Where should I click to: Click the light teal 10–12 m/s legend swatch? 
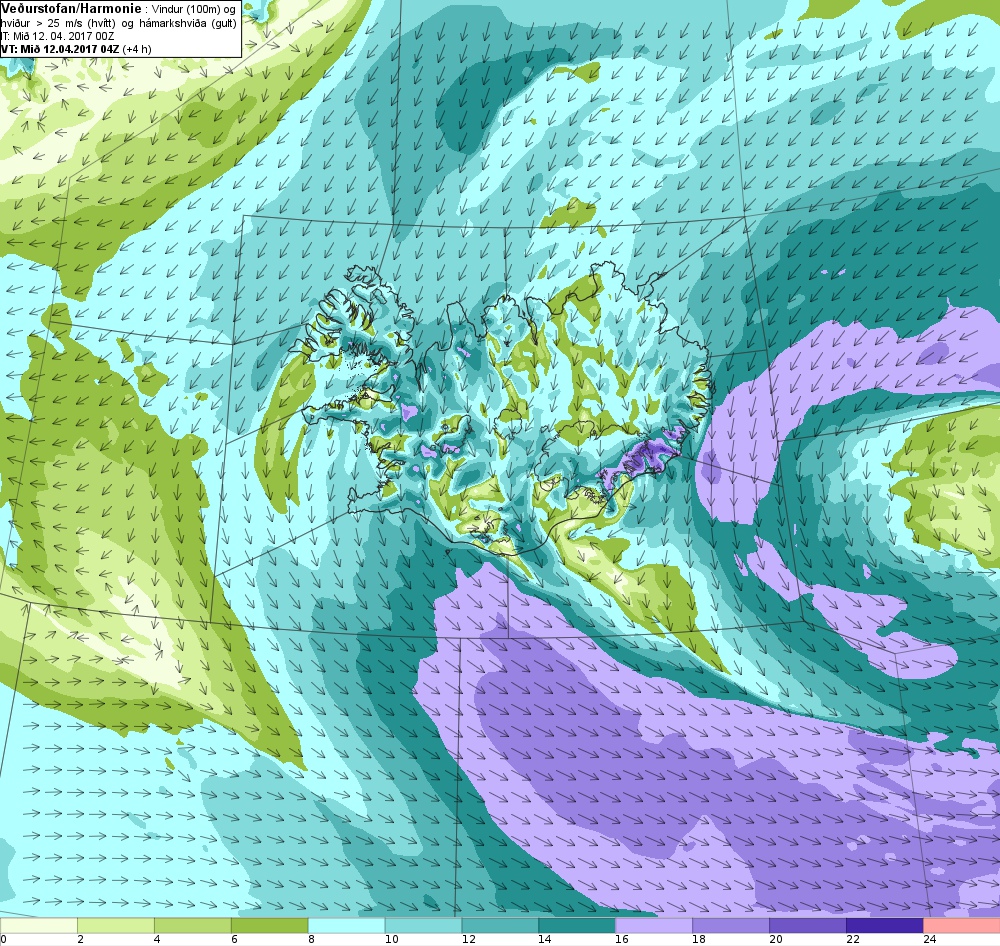(423, 926)
